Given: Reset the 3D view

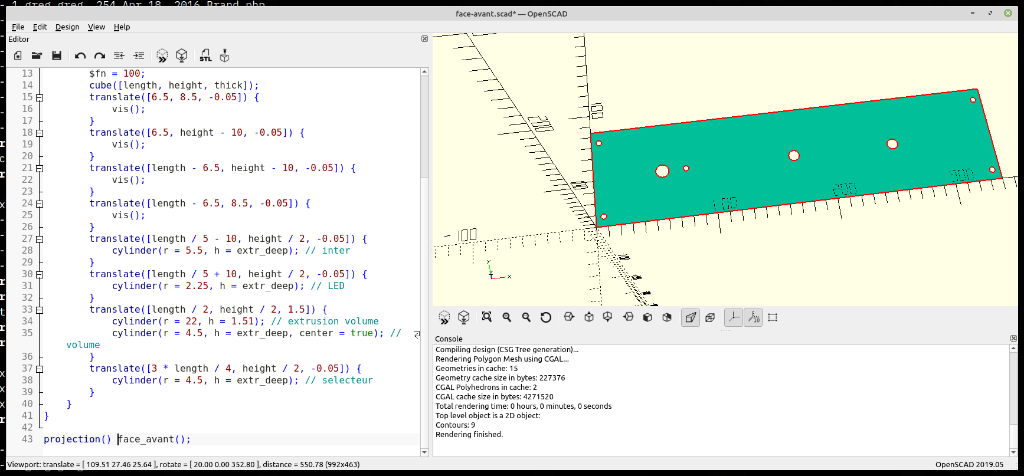Looking at the screenshot, I should click(546, 317).
